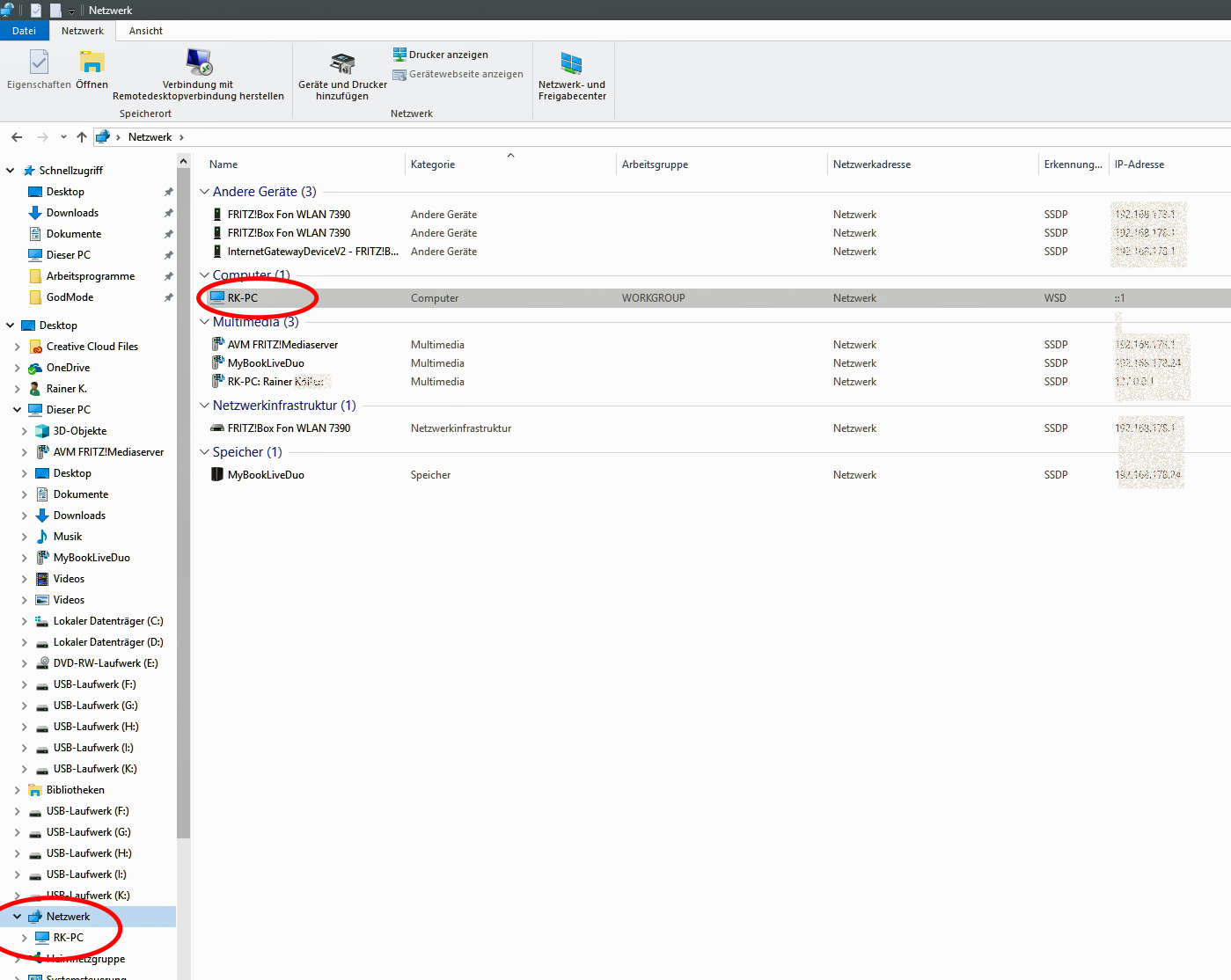Open Dokumente in Schnellzugriff
This screenshot has width=1231, height=980.
(x=74, y=234)
